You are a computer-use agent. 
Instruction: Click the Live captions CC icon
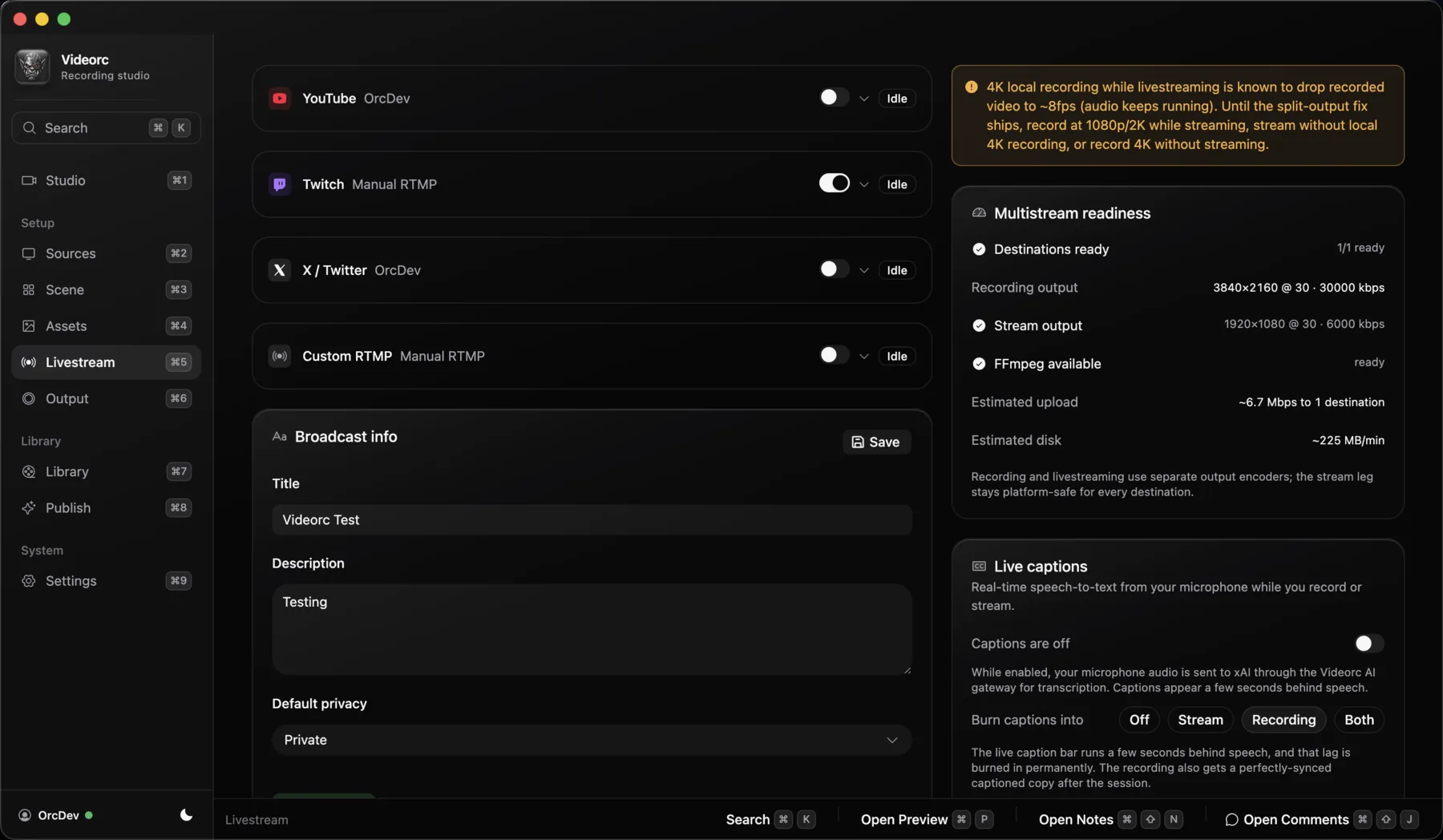pos(979,566)
